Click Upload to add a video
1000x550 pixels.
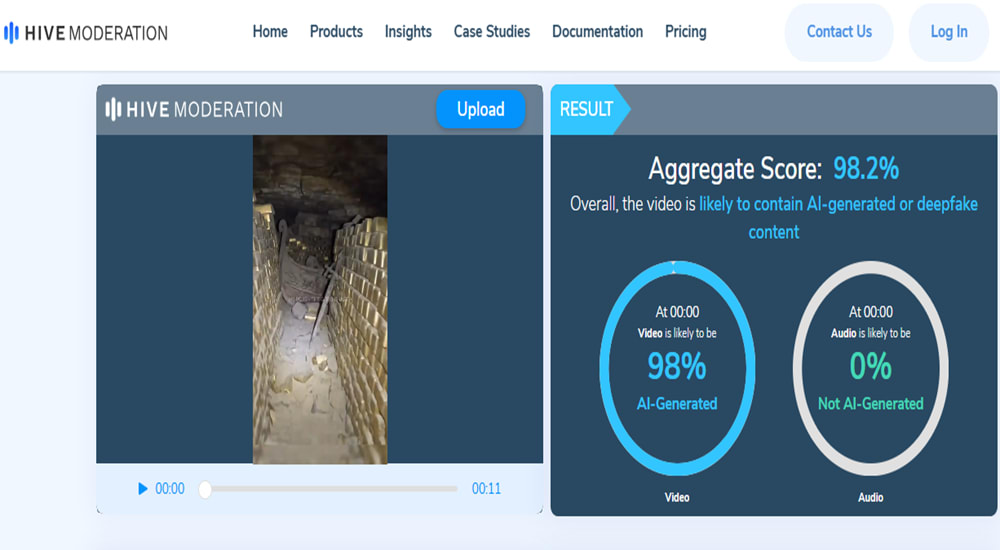[480, 109]
